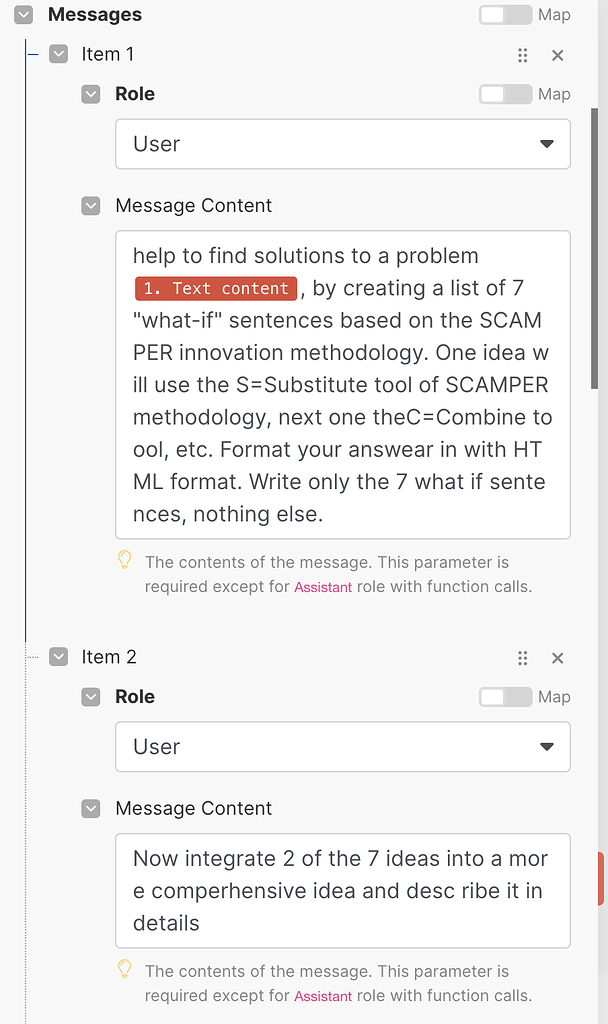Click Item 1's drag handle icon
The height and width of the screenshot is (1024, 608).
coord(522,56)
